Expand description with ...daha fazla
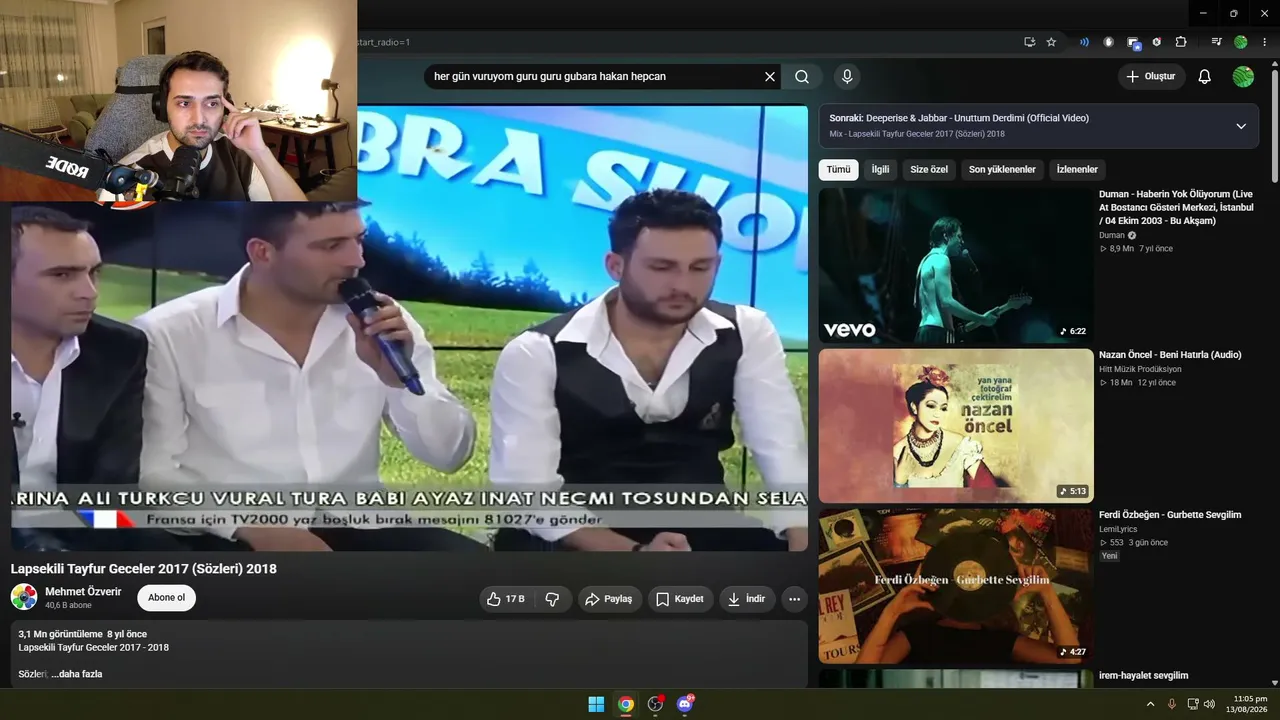Viewport: 1280px width, 720px height. 77,674
